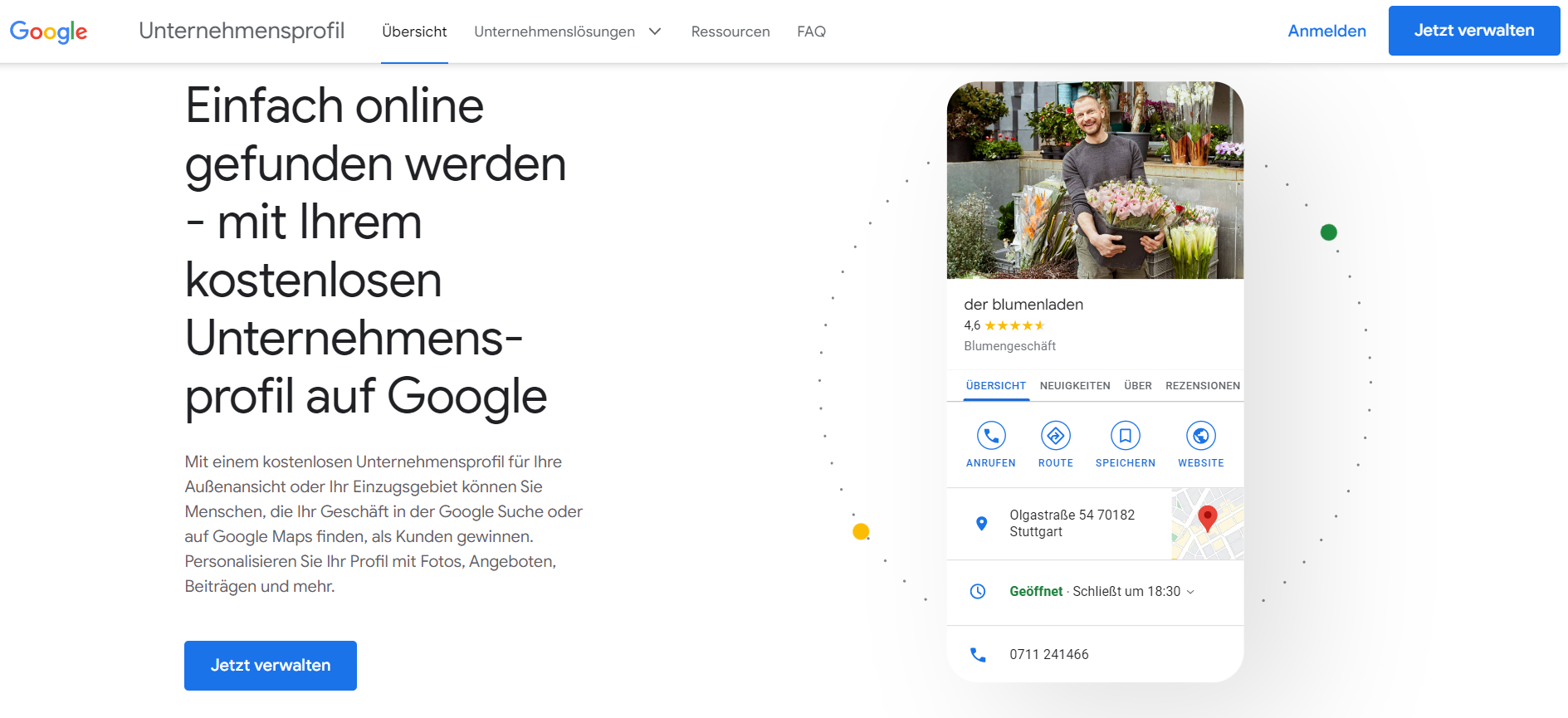Viewport: 1568px width, 718px height.
Task: Click the Blumengeschäft category label
Action: (x=1009, y=346)
